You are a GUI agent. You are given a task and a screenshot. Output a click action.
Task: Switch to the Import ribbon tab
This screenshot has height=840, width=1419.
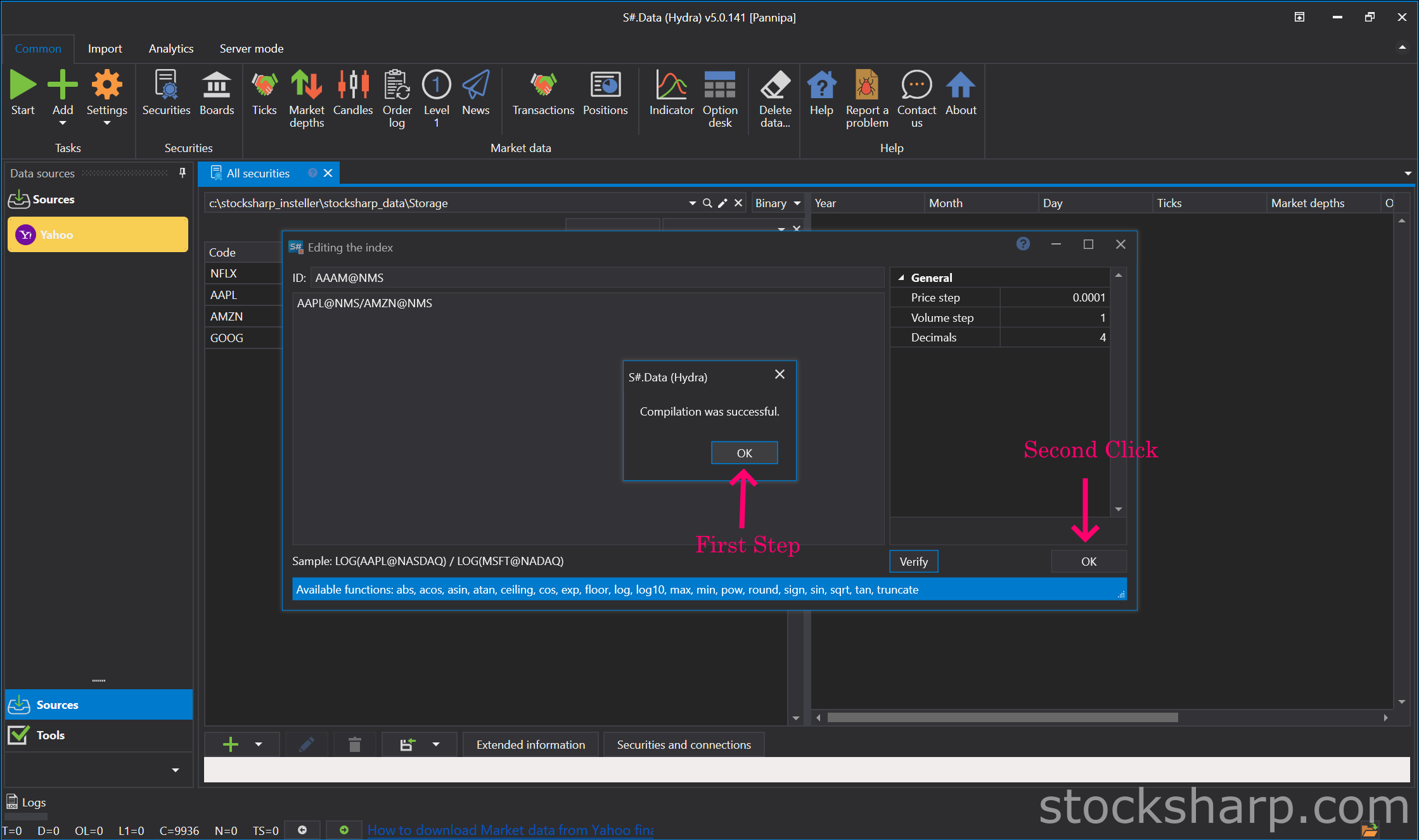(105, 49)
